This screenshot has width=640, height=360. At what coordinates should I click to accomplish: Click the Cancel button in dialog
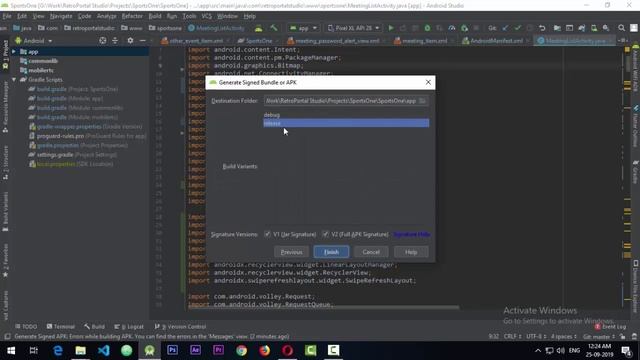pos(371,252)
